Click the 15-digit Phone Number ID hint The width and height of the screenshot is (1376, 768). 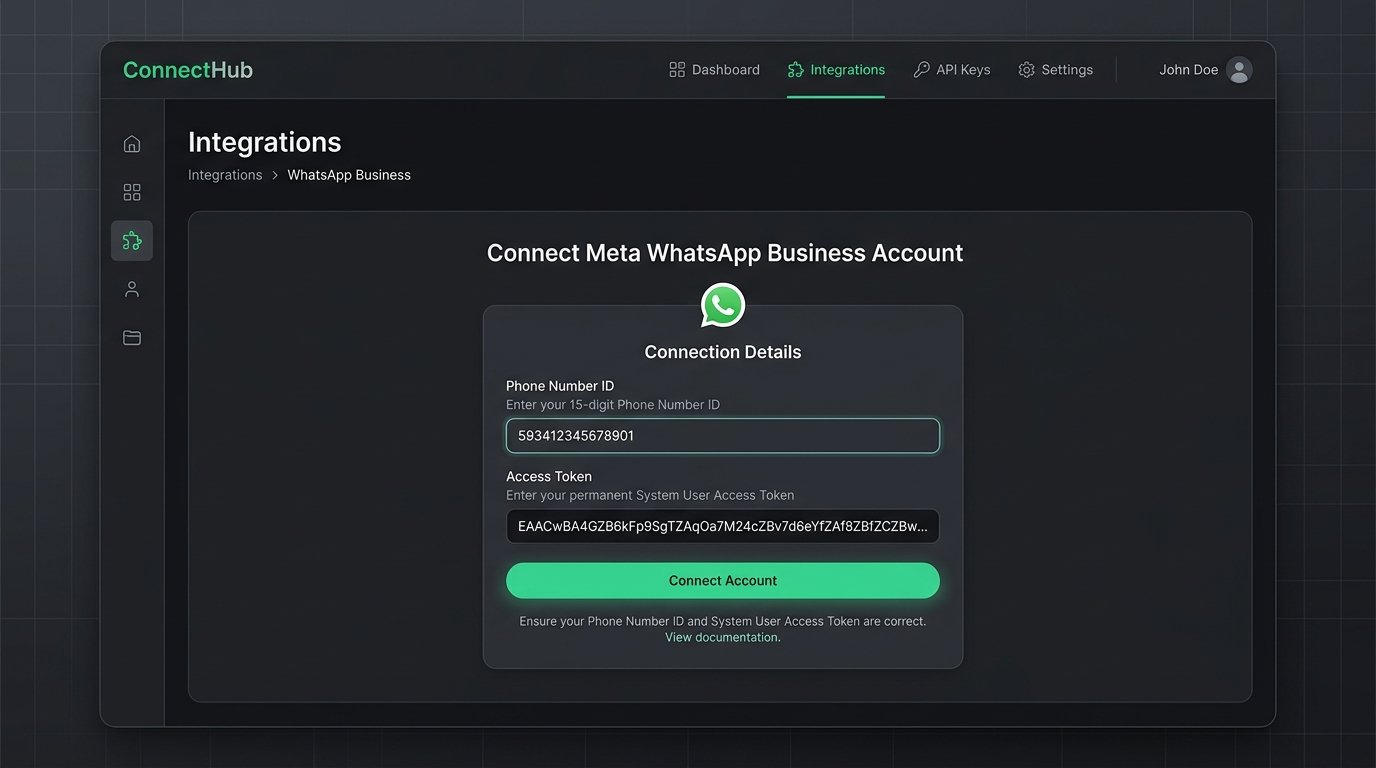[x=613, y=405]
